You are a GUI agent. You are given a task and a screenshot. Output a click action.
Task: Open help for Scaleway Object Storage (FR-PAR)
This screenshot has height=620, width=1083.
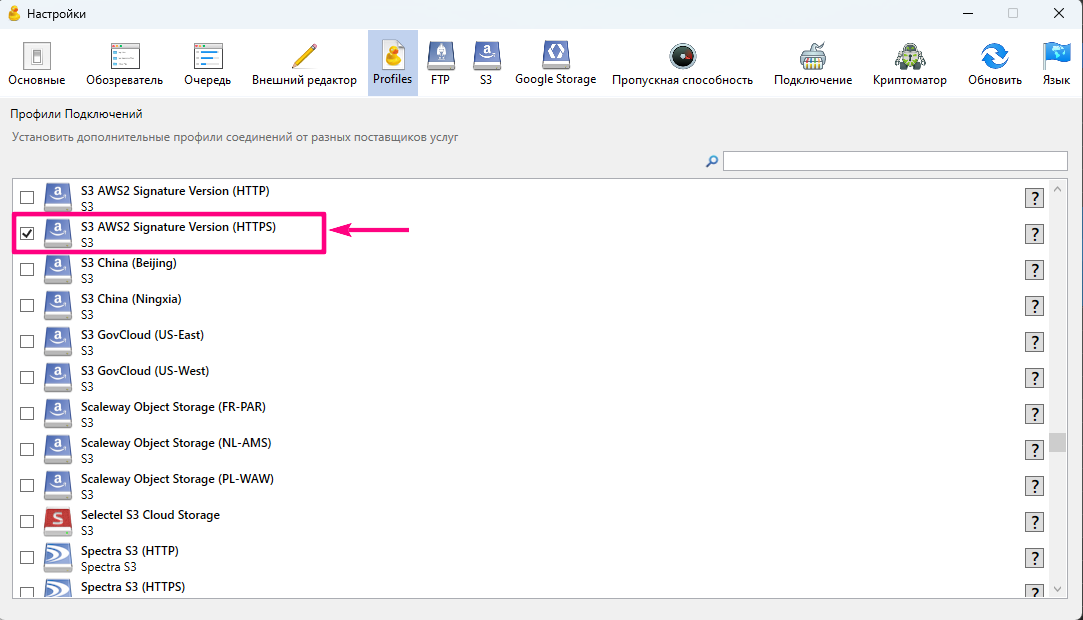pyautogui.click(x=1034, y=414)
